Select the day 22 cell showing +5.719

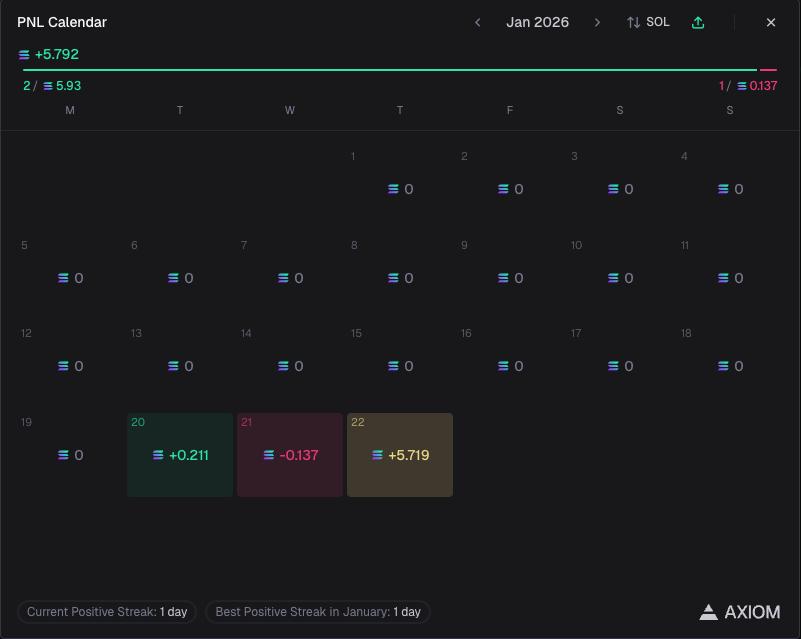400,455
